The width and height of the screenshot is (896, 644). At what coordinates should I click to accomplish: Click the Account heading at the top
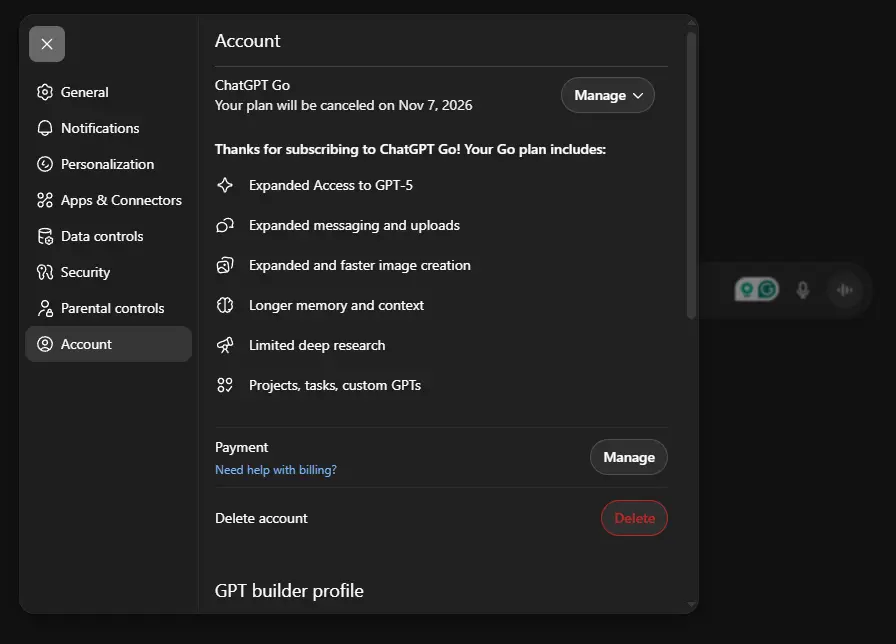[x=247, y=41]
